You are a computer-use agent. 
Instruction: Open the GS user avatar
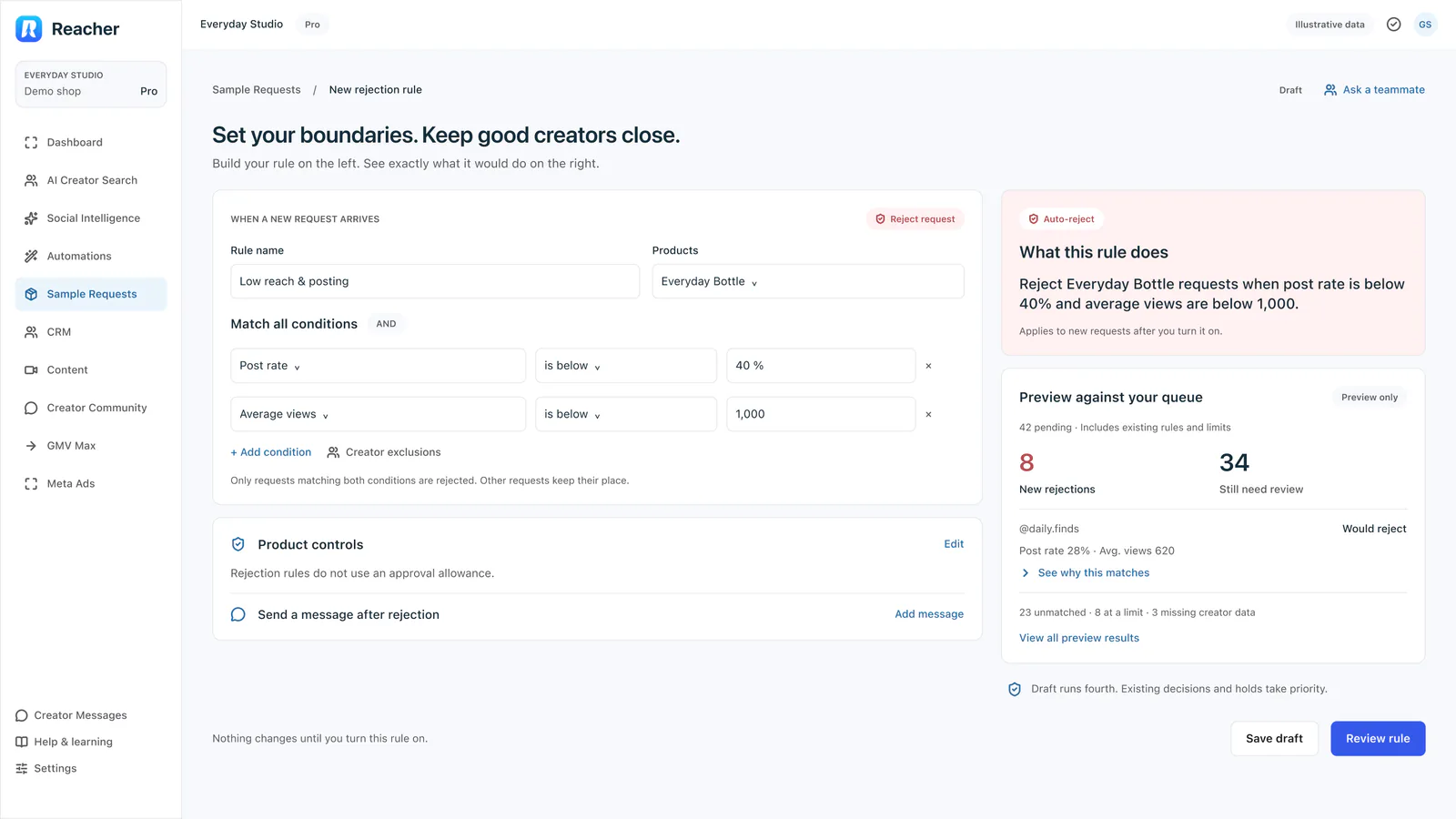pos(1425,25)
